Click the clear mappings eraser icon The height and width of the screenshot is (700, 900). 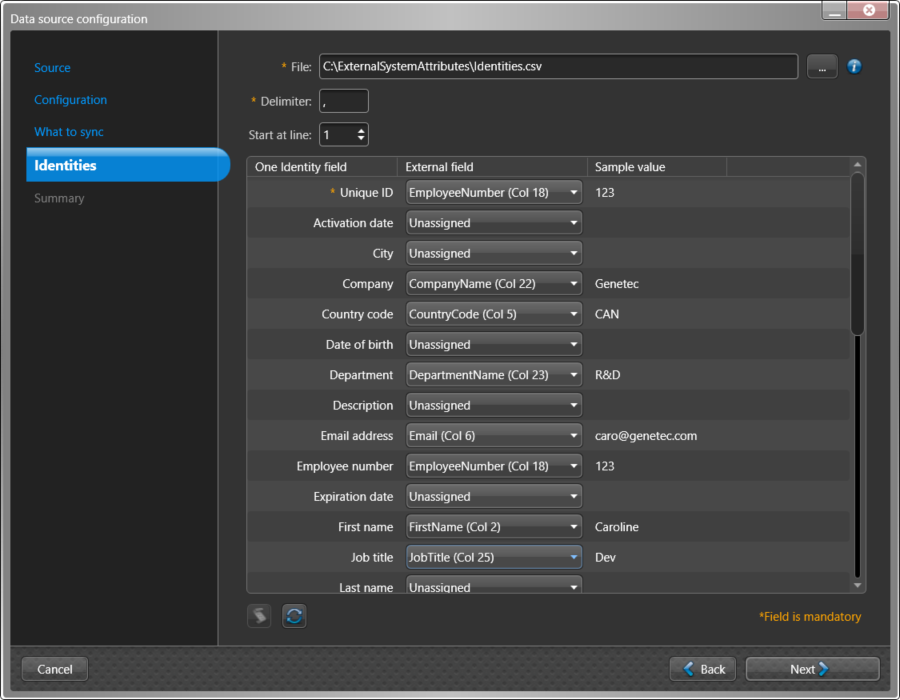(259, 616)
